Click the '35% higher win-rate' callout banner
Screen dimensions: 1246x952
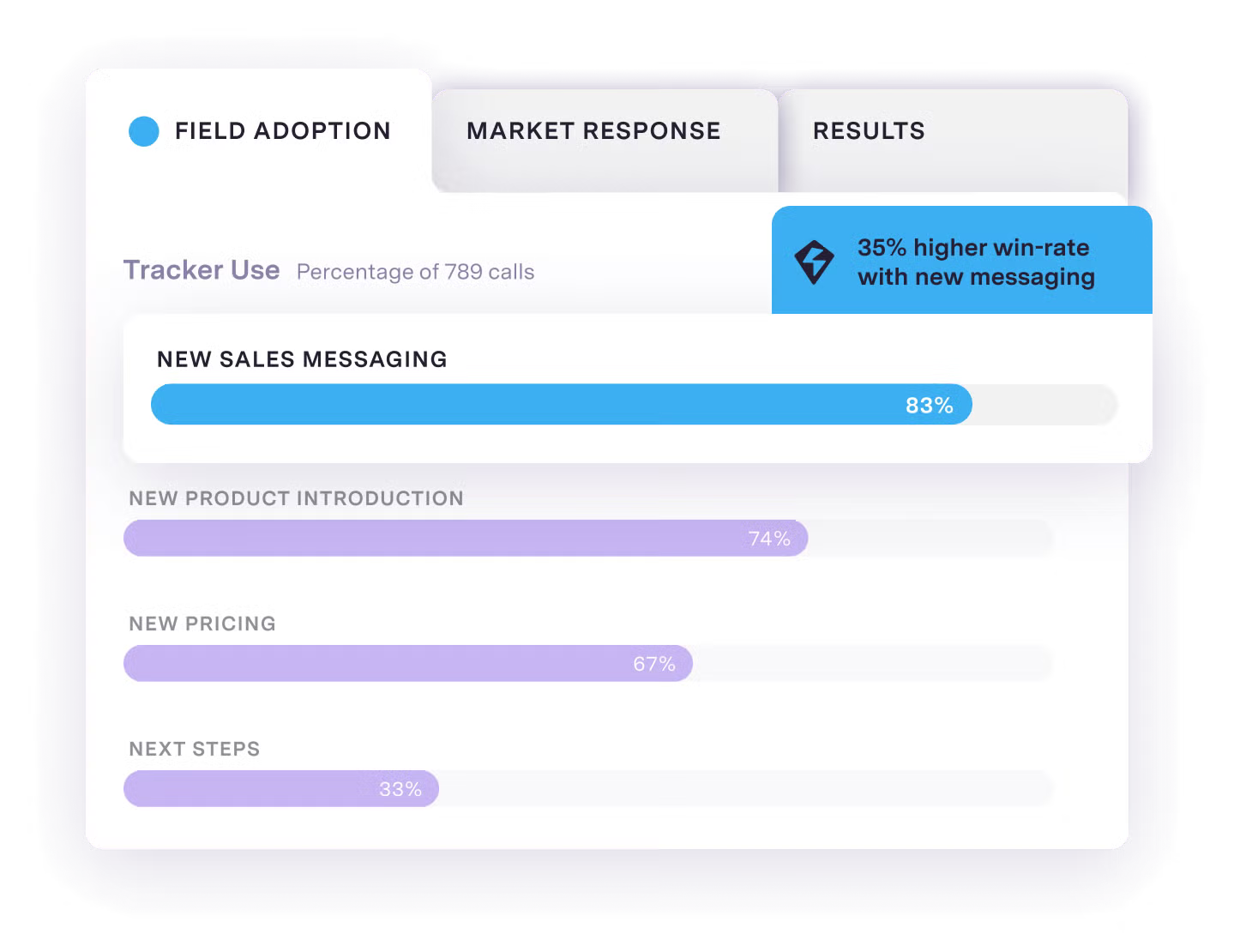click(x=962, y=260)
